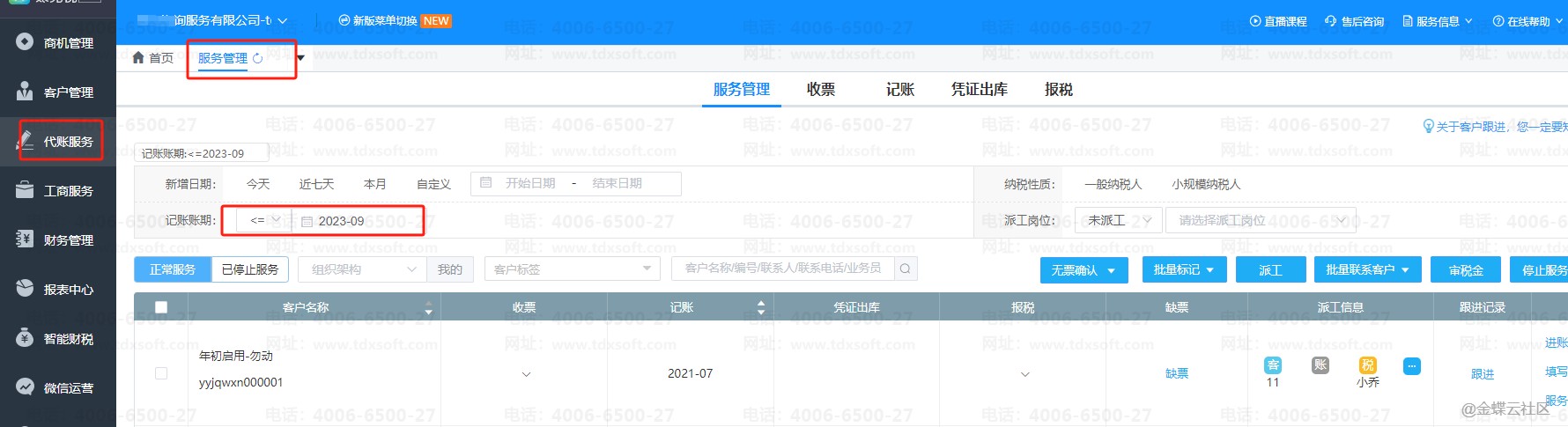The image size is (1568, 427).
Task: Check the select-all checkbox in table header
Action: pyautogui.click(x=161, y=307)
